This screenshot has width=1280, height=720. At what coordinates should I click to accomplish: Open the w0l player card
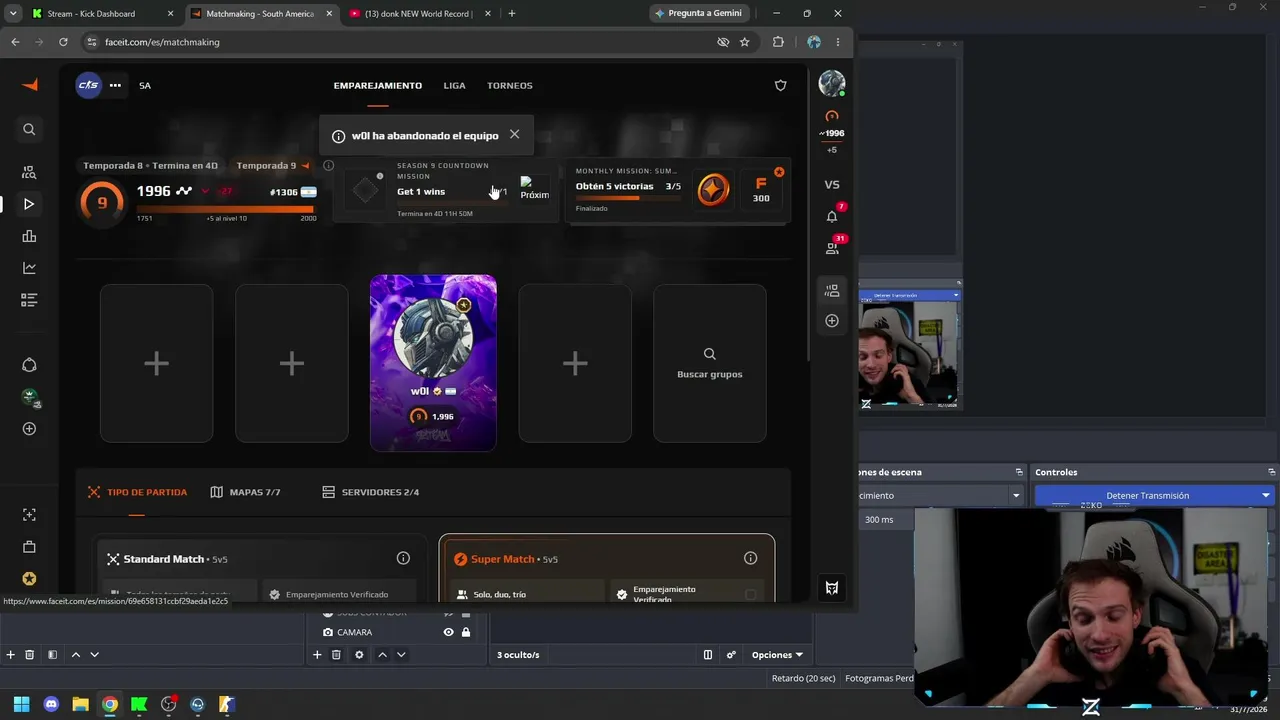point(433,363)
